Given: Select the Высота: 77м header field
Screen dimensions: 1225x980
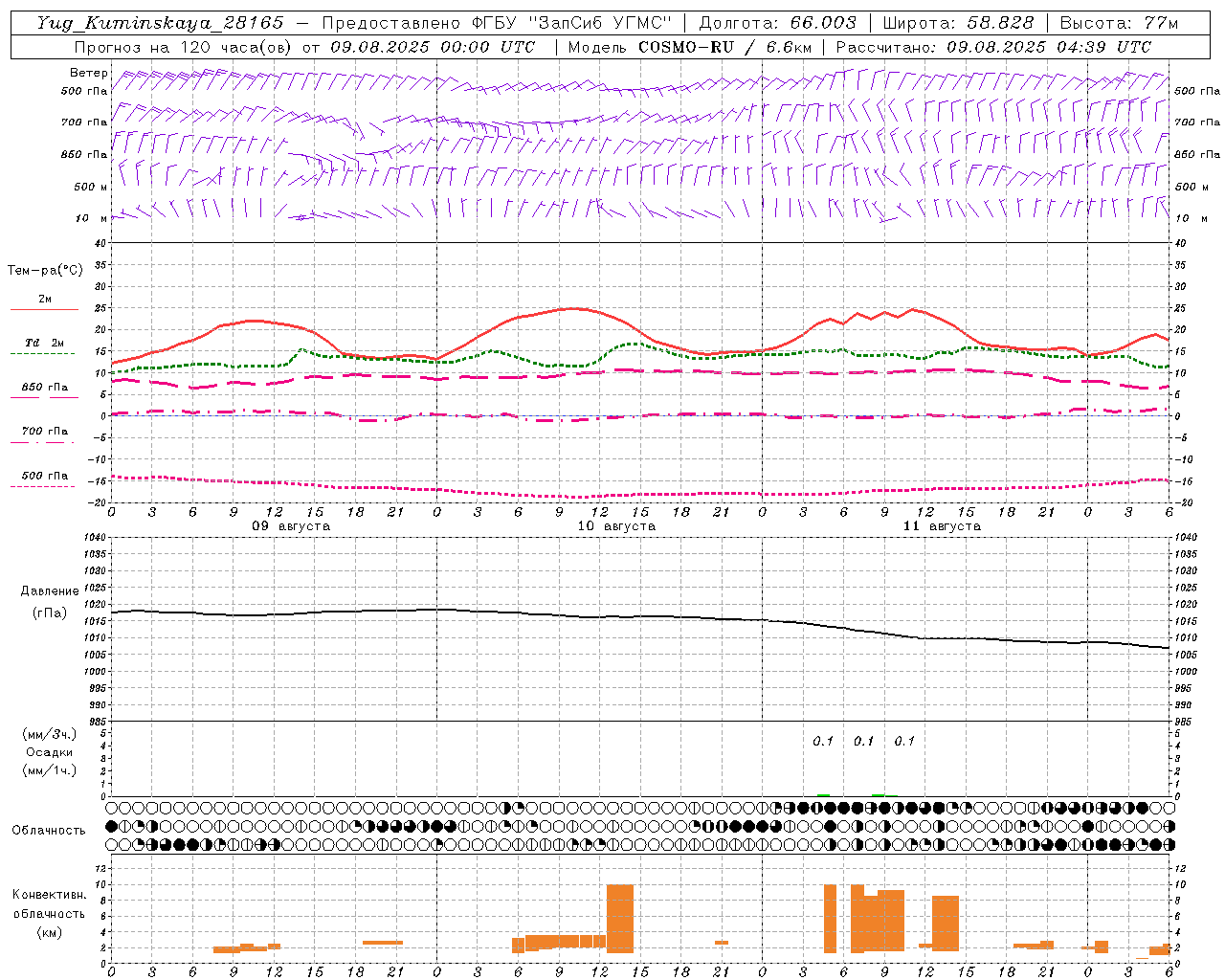Looking at the screenshot, I should click(1119, 23).
